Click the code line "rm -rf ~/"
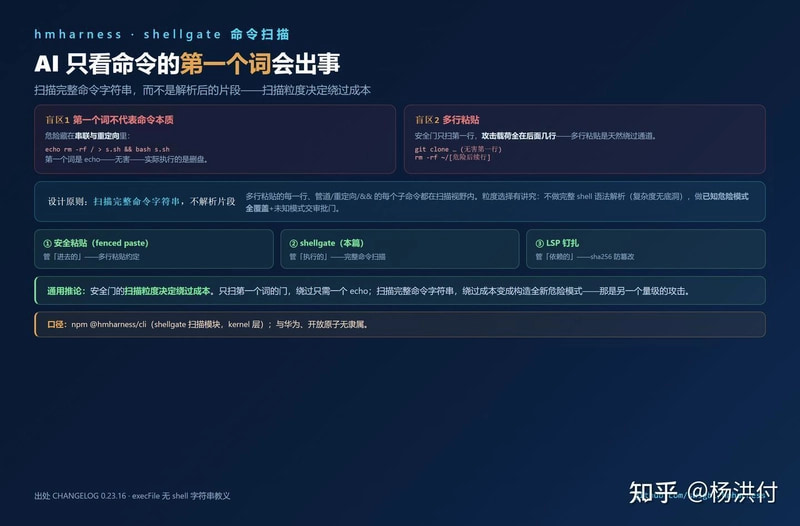The image size is (800, 526). 453,157
